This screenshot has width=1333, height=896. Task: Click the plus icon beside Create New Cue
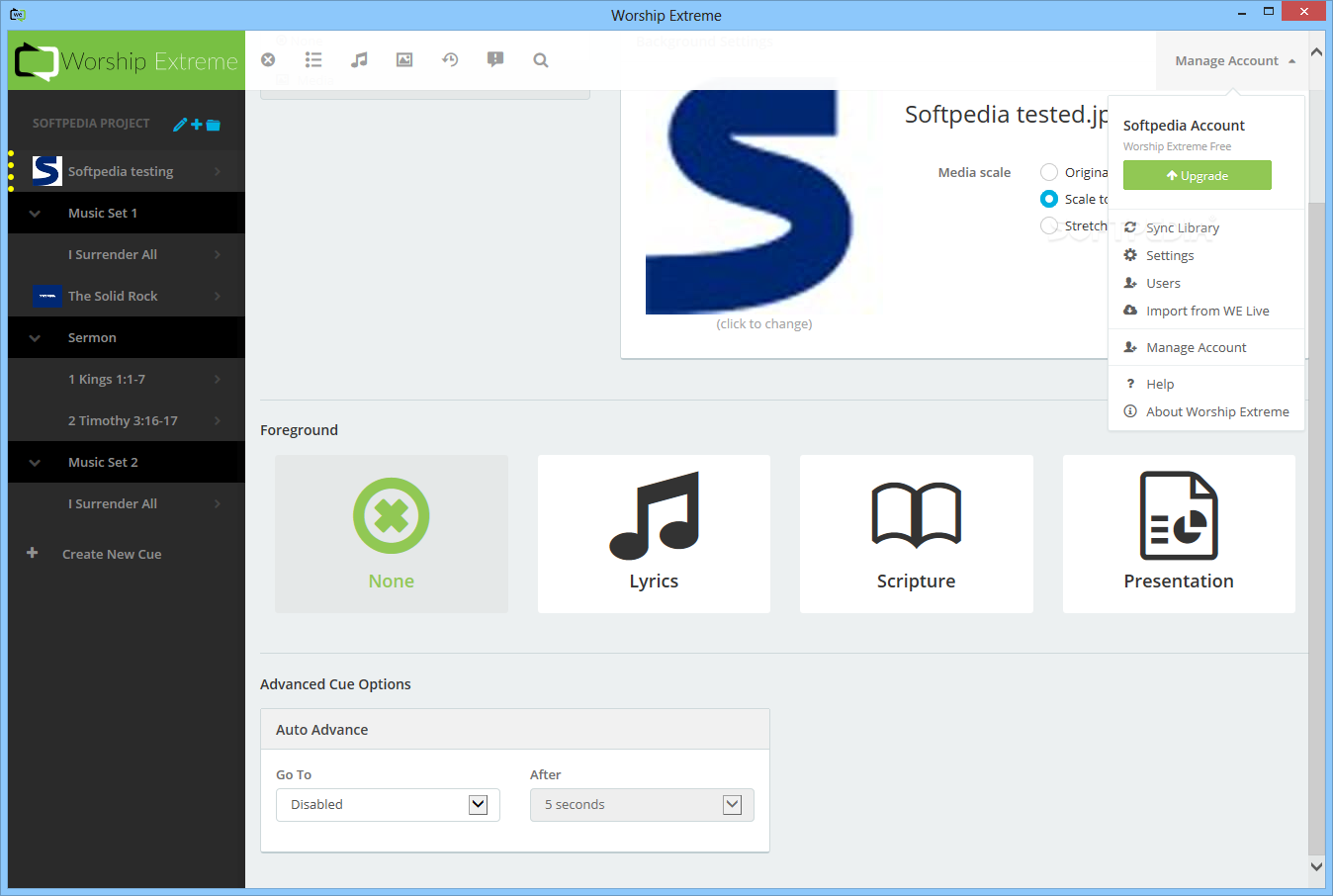[x=33, y=553]
